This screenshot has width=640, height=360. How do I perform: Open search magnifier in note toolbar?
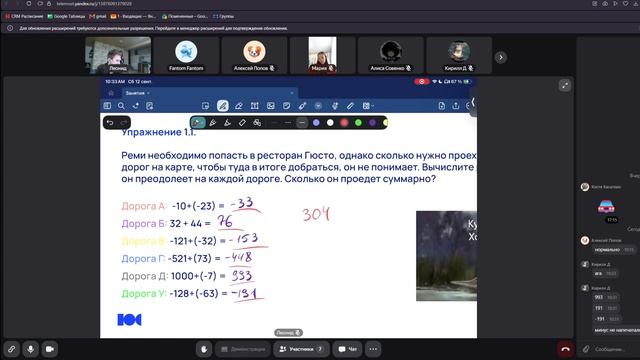point(121,106)
